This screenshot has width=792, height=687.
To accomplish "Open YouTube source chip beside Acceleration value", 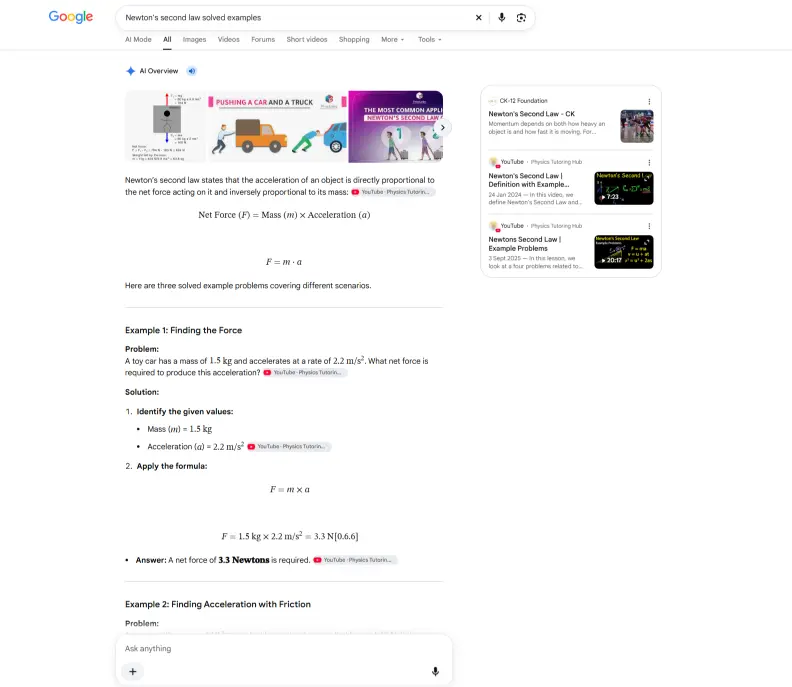I will [289, 447].
